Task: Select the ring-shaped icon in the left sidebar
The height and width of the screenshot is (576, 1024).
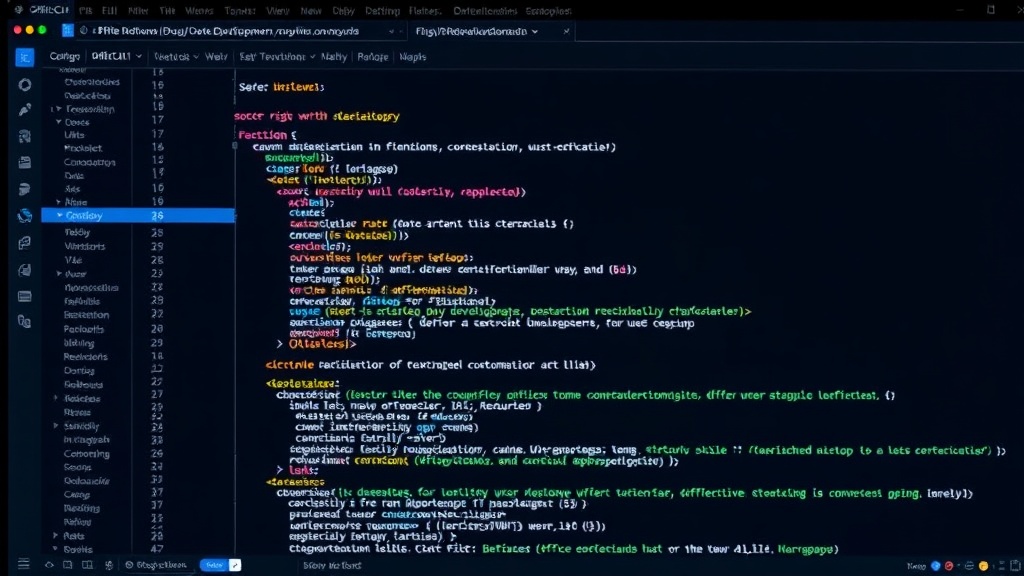Action: pyautogui.click(x=25, y=85)
